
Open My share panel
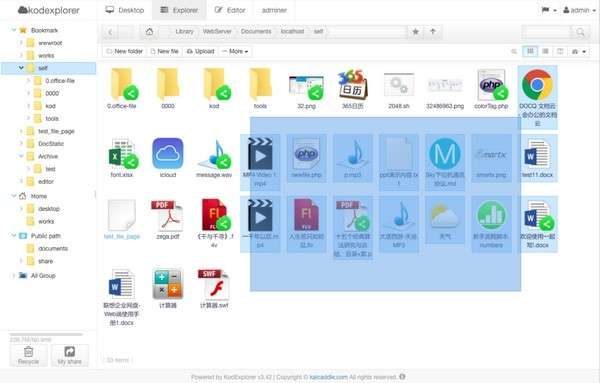[x=70, y=355]
